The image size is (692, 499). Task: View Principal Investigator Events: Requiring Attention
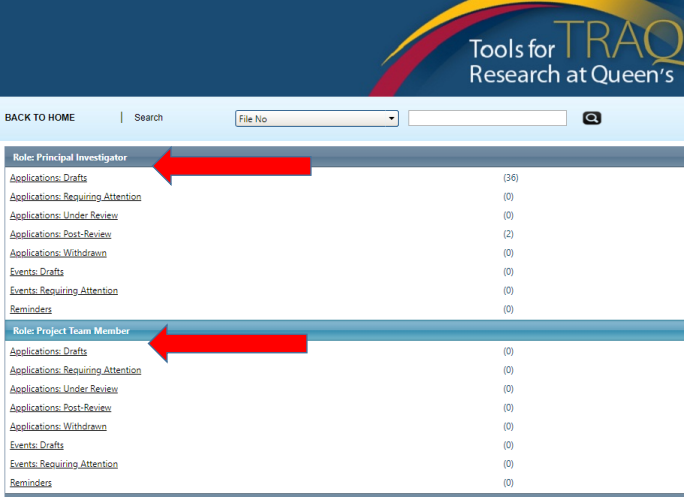point(63,291)
